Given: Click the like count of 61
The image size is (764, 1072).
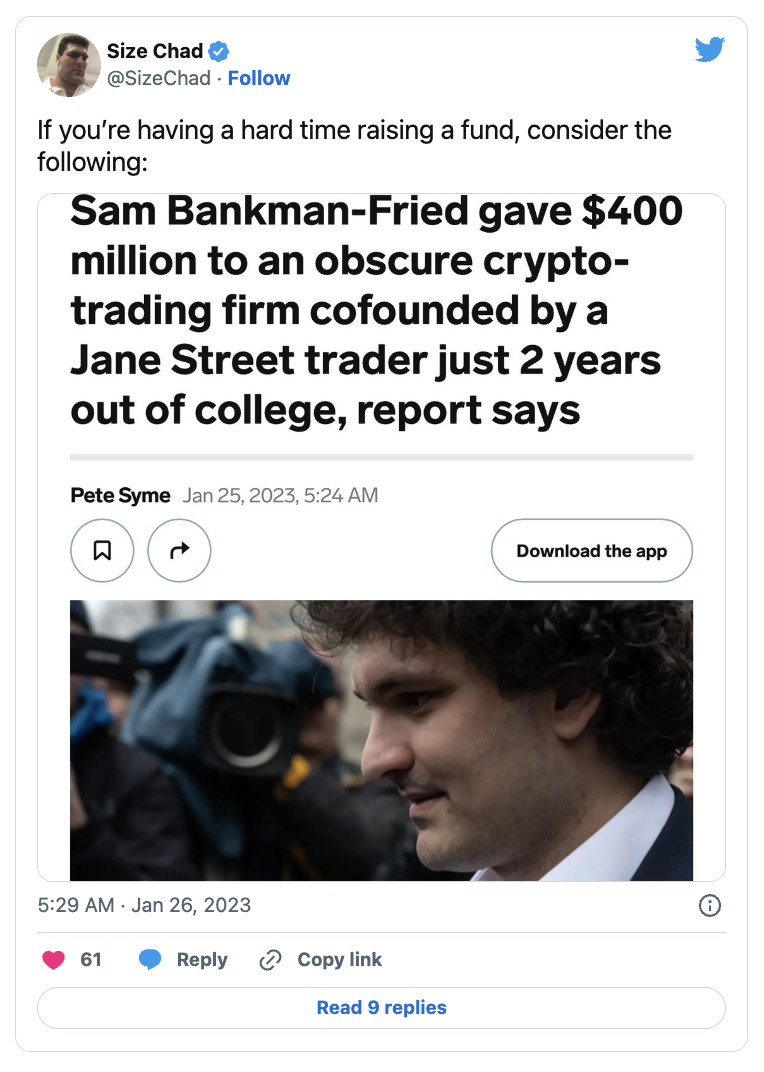Looking at the screenshot, I should (x=91, y=960).
